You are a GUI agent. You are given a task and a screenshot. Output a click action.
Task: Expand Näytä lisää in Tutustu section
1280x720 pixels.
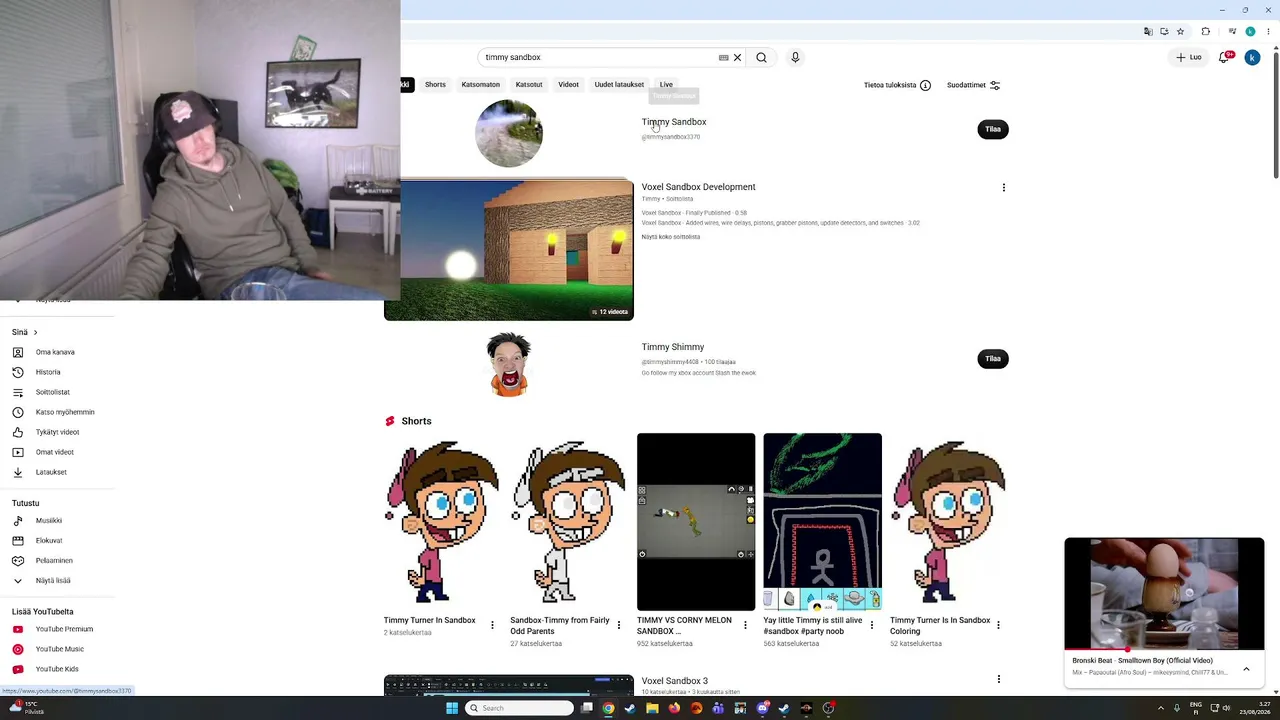tap(53, 580)
